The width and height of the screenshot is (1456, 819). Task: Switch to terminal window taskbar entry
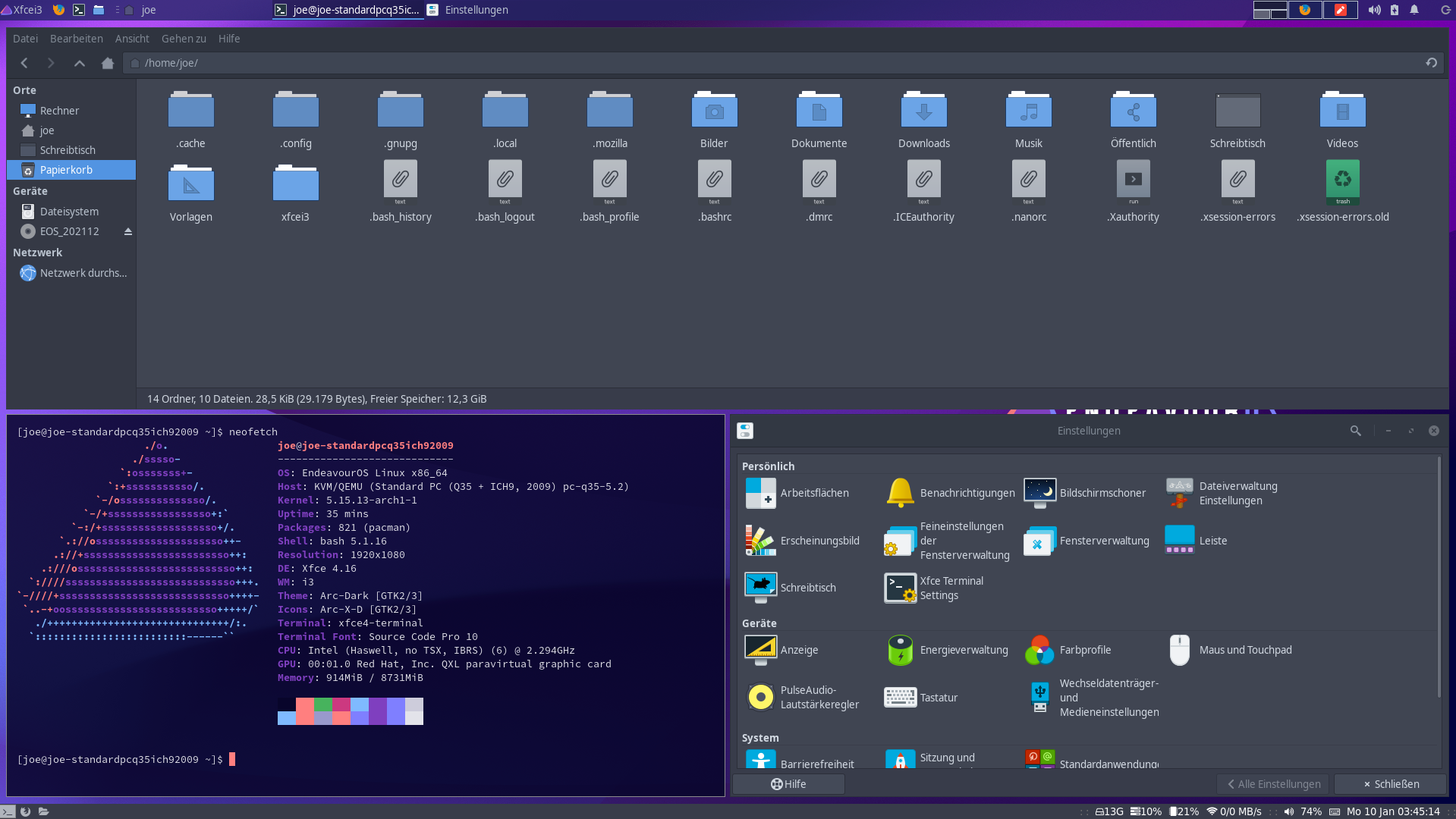coord(347,10)
